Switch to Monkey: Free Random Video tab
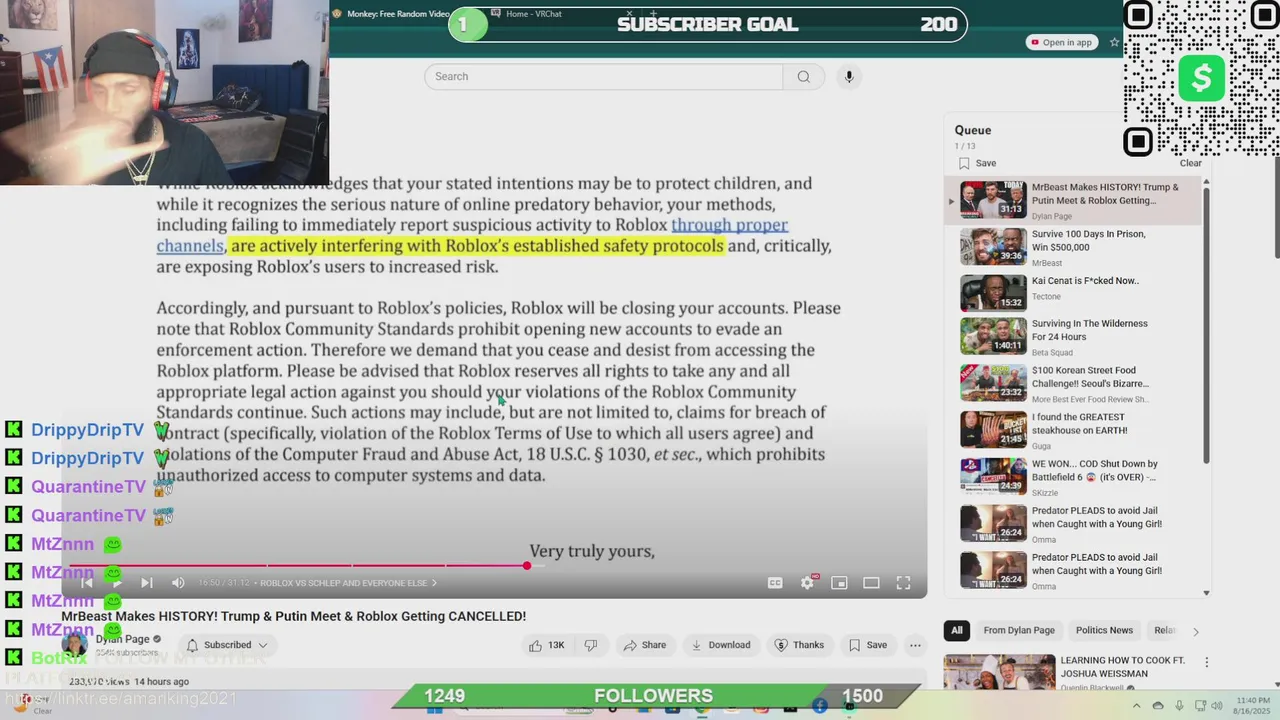 tap(398, 14)
